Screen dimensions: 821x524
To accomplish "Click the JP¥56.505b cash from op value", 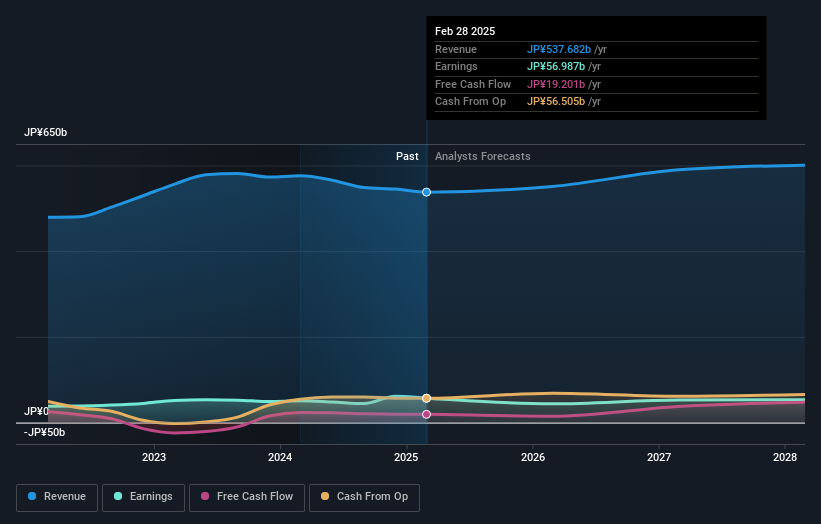I will click(x=556, y=102).
